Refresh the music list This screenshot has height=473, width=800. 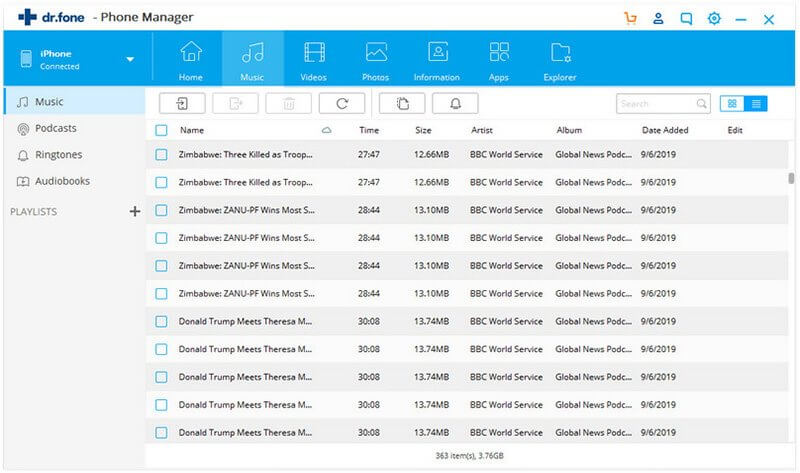[342, 104]
